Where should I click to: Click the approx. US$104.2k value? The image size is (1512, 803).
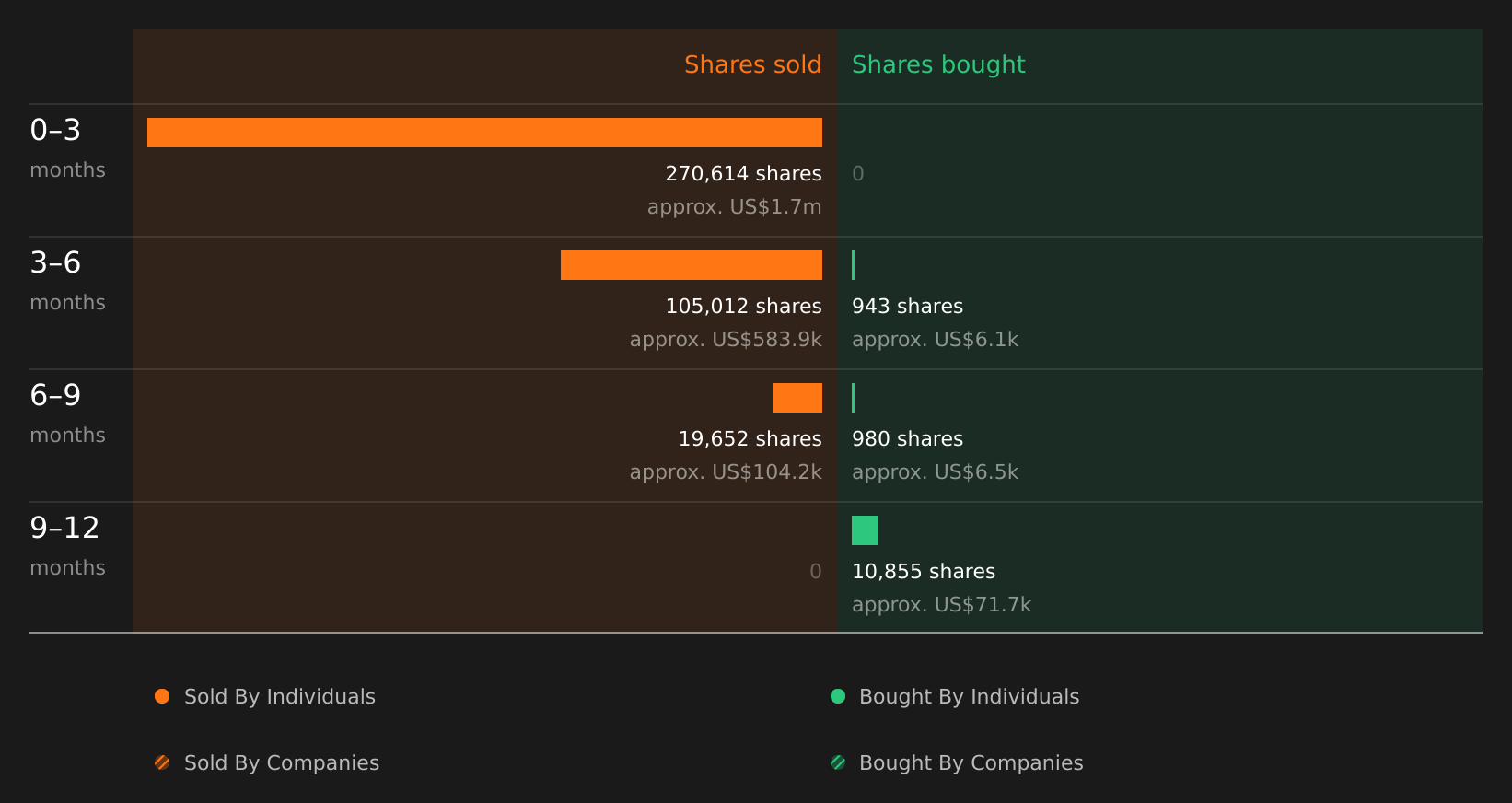coord(726,472)
